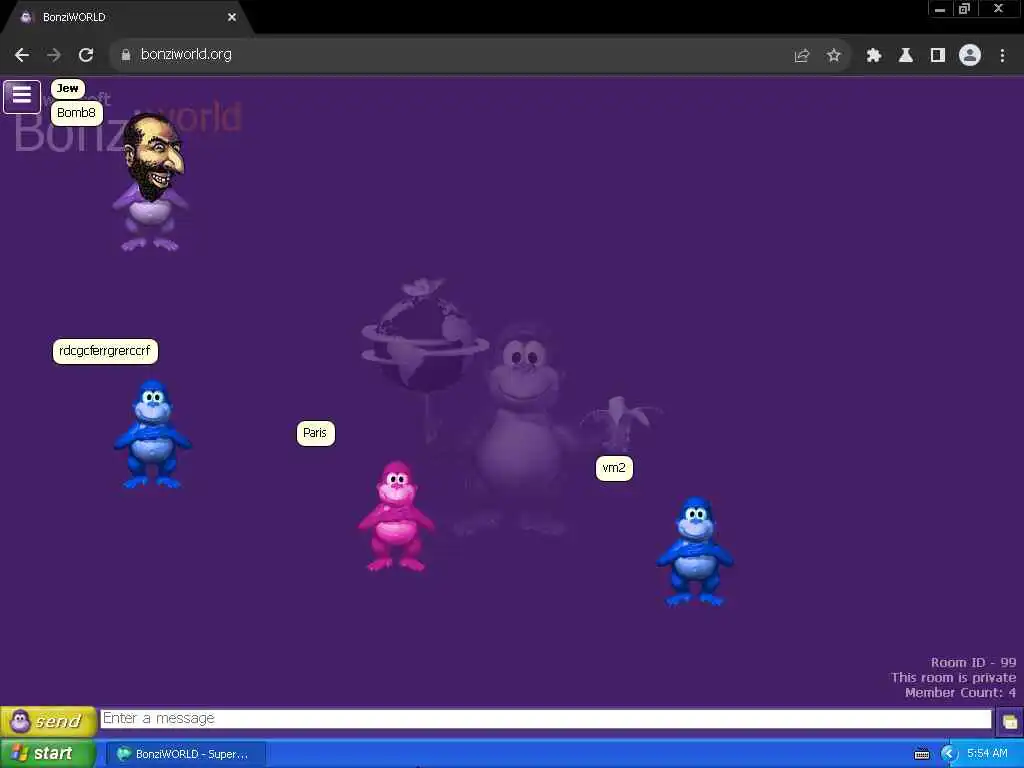1024x768 pixels.
Task: Toggle the browser side panel icon
Action: (x=938, y=56)
